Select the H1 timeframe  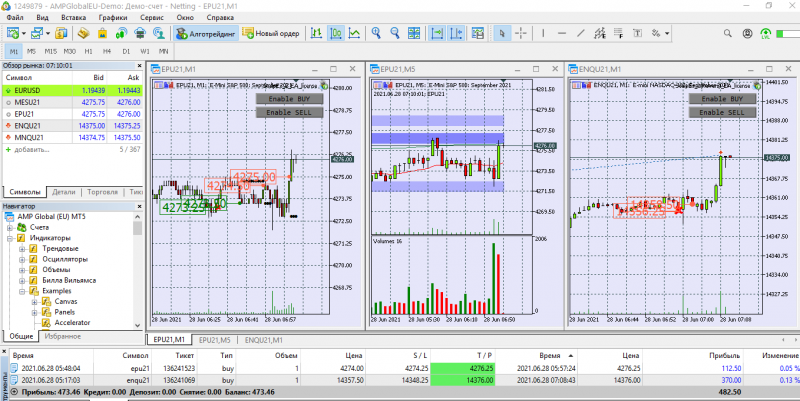[89, 52]
